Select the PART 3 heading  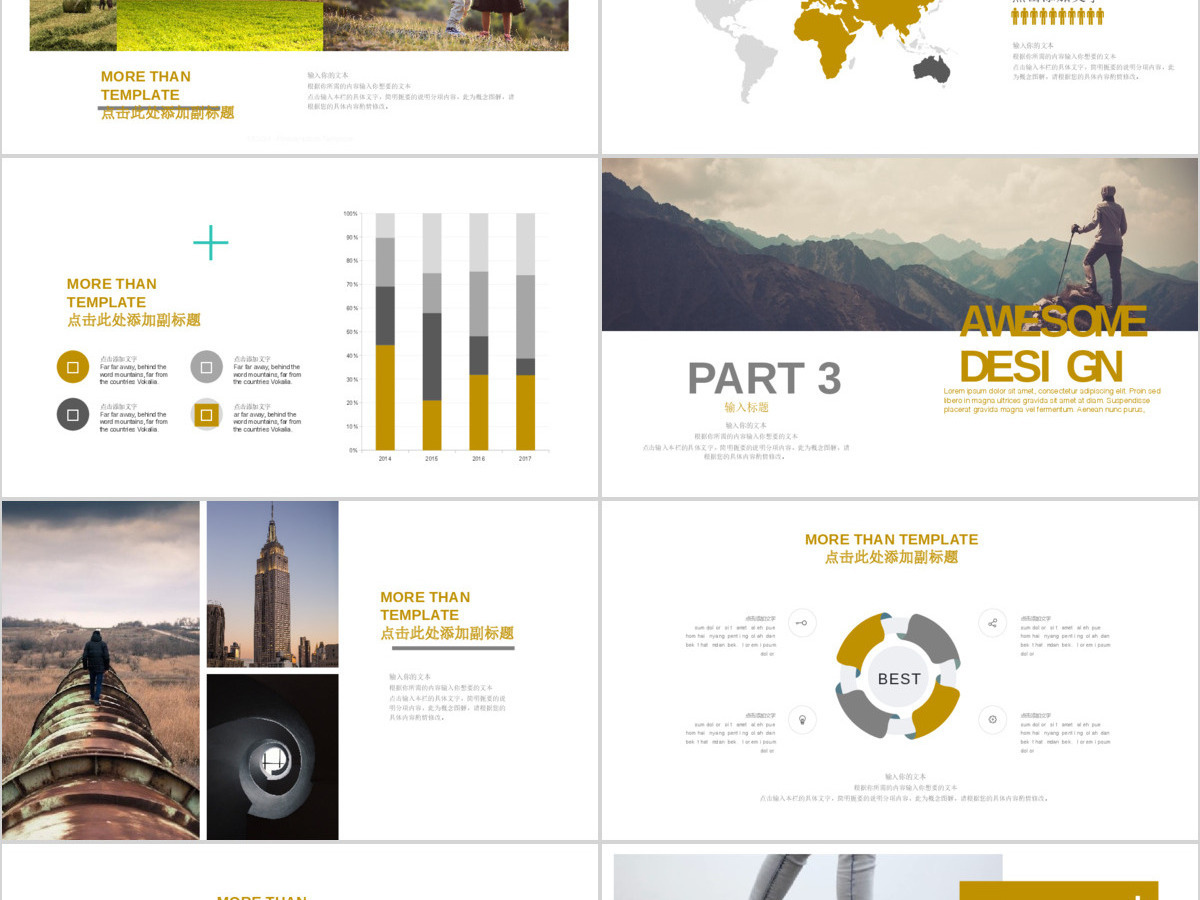764,379
